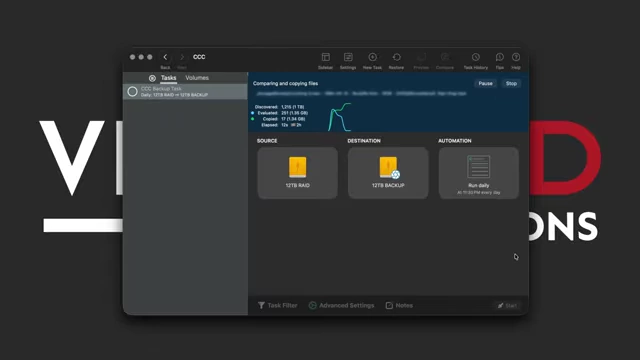Open the Settings toolbar icon
The width and height of the screenshot is (640, 360).
coord(348,57)
